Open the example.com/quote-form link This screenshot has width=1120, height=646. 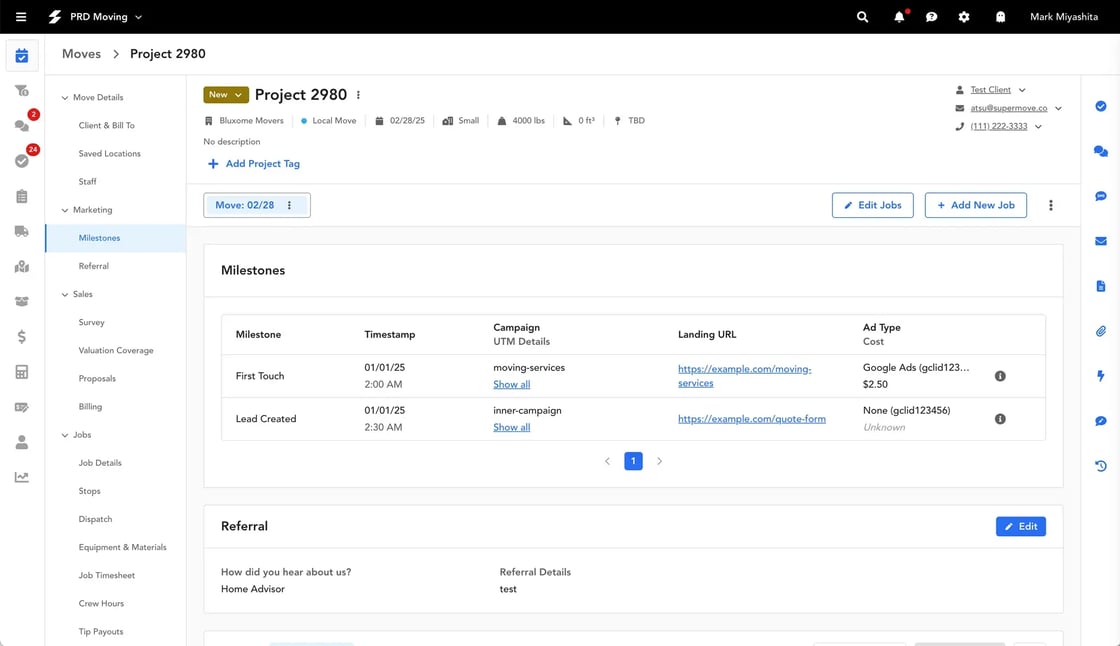(751, 419)
